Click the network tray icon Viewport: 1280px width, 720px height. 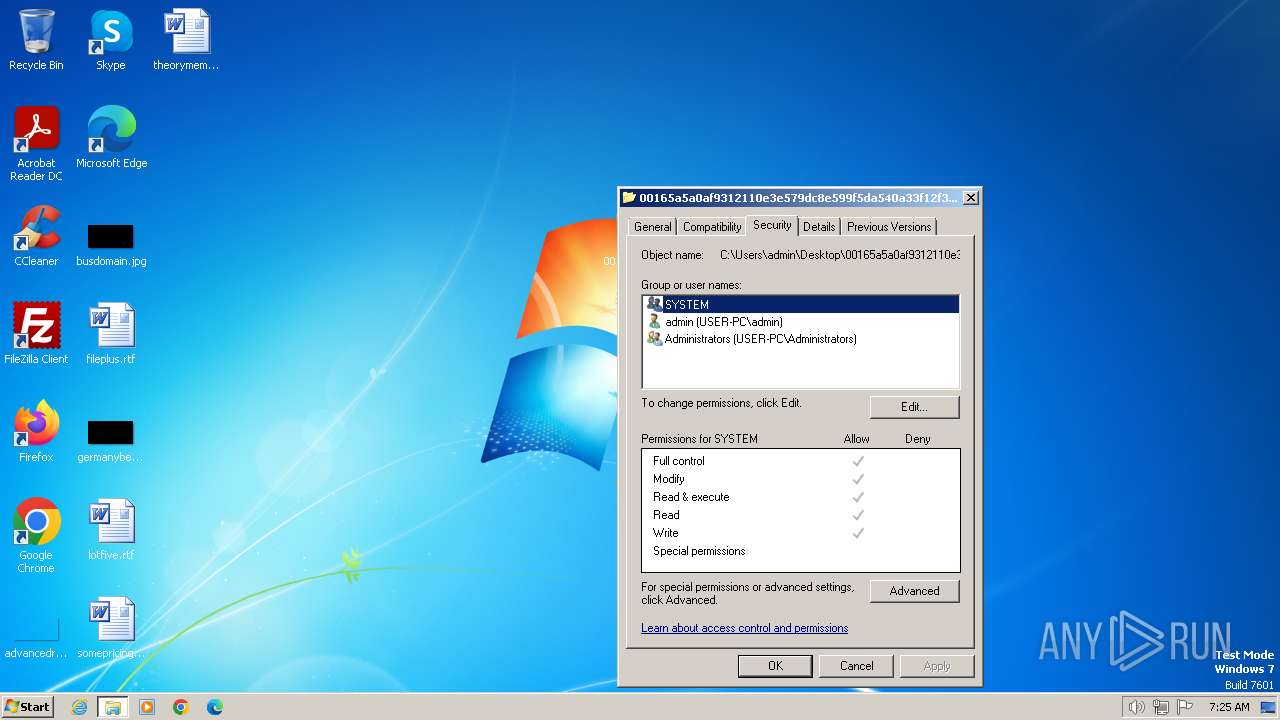[1161, 707]
